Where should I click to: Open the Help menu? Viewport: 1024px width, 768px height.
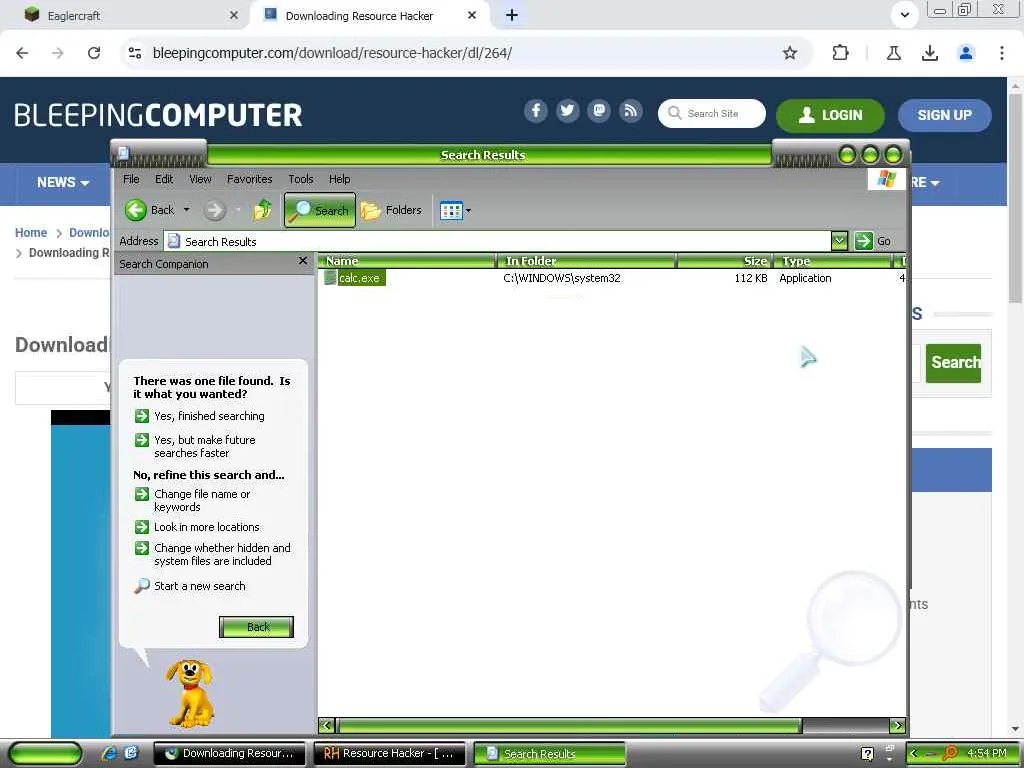[339, 179]
